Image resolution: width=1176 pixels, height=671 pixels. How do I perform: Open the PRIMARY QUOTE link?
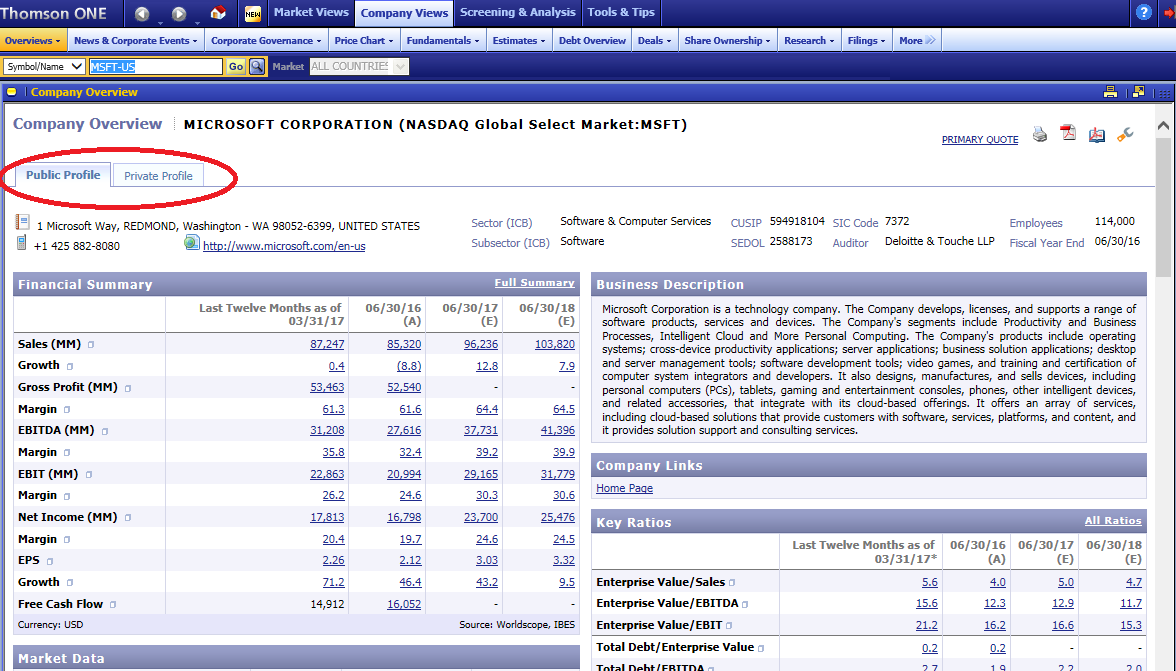[979, 140]
